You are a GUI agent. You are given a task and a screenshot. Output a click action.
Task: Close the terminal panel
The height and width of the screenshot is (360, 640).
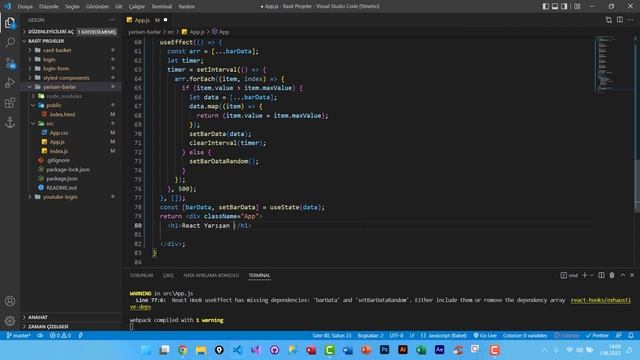click(632, 276)
